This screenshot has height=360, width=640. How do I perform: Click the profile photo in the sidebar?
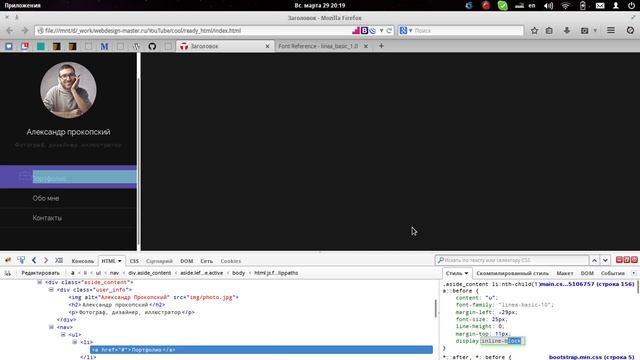click(68, 90)
